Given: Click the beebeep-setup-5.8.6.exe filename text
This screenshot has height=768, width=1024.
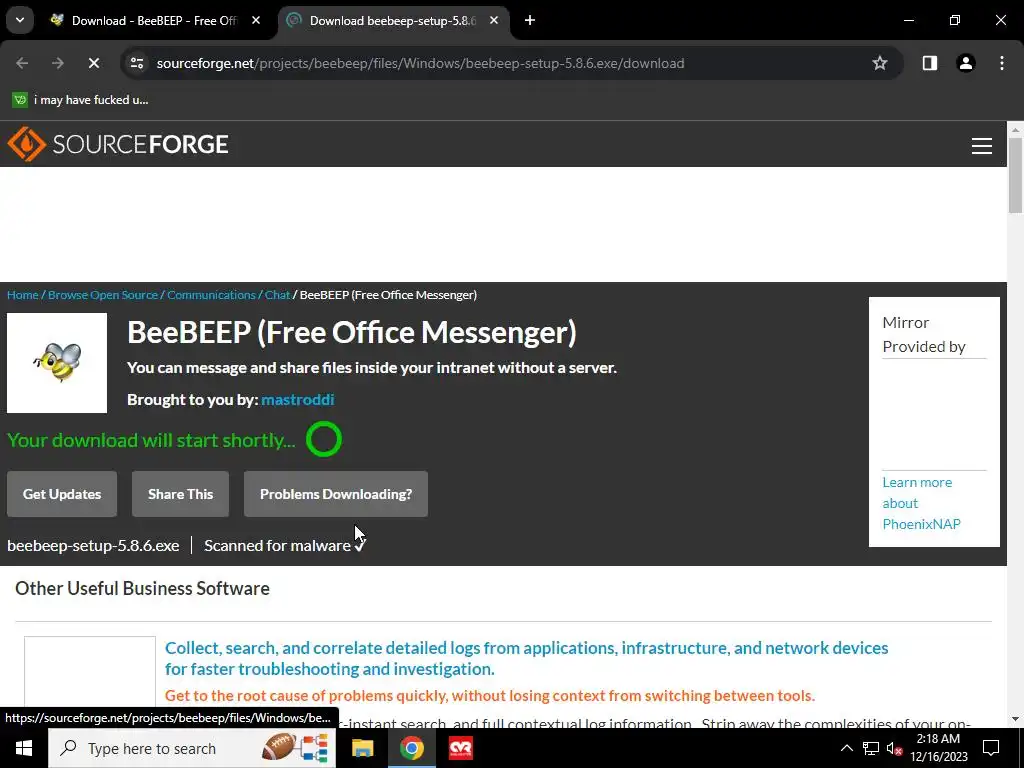Looking at the screenshot, I should (x=93, y=545).
